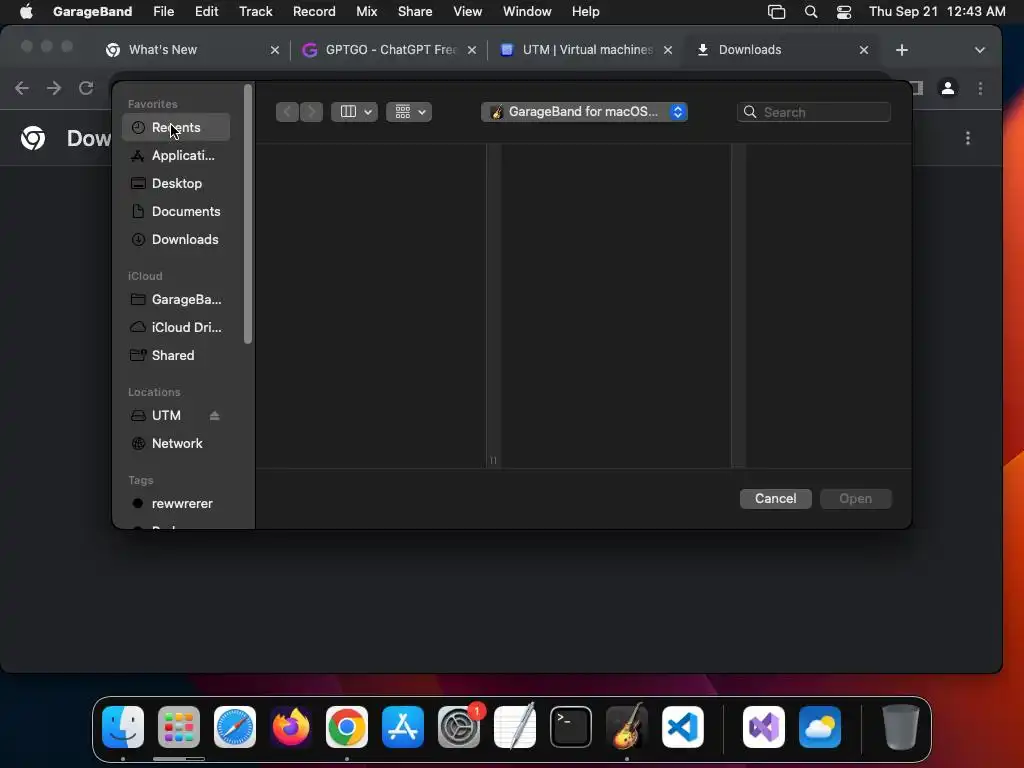Viewport: 1024px width, 768px height.
Task: Open Finder from the Dock
Action: (123, 727)
